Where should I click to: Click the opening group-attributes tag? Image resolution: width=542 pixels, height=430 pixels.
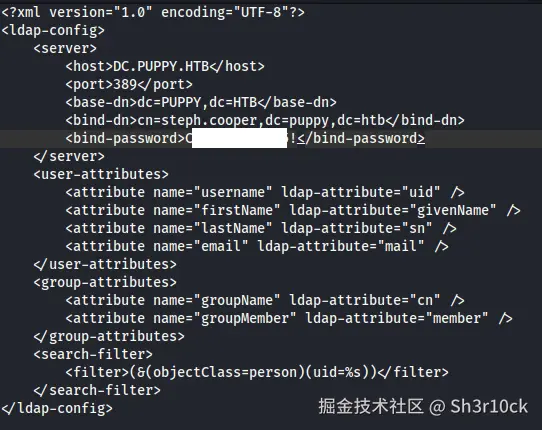[105, 282]
